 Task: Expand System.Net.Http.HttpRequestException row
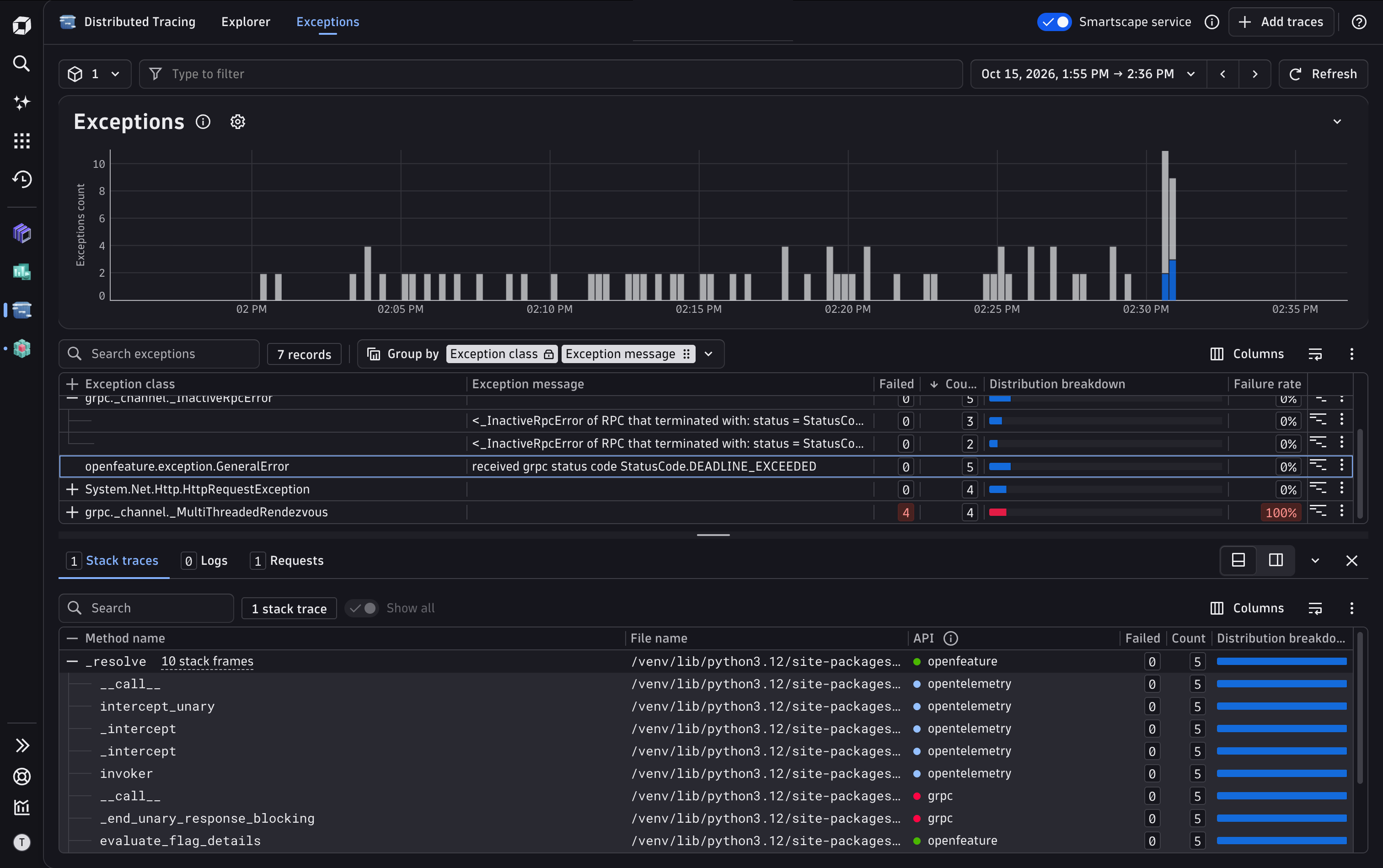(x=72, y=489)
